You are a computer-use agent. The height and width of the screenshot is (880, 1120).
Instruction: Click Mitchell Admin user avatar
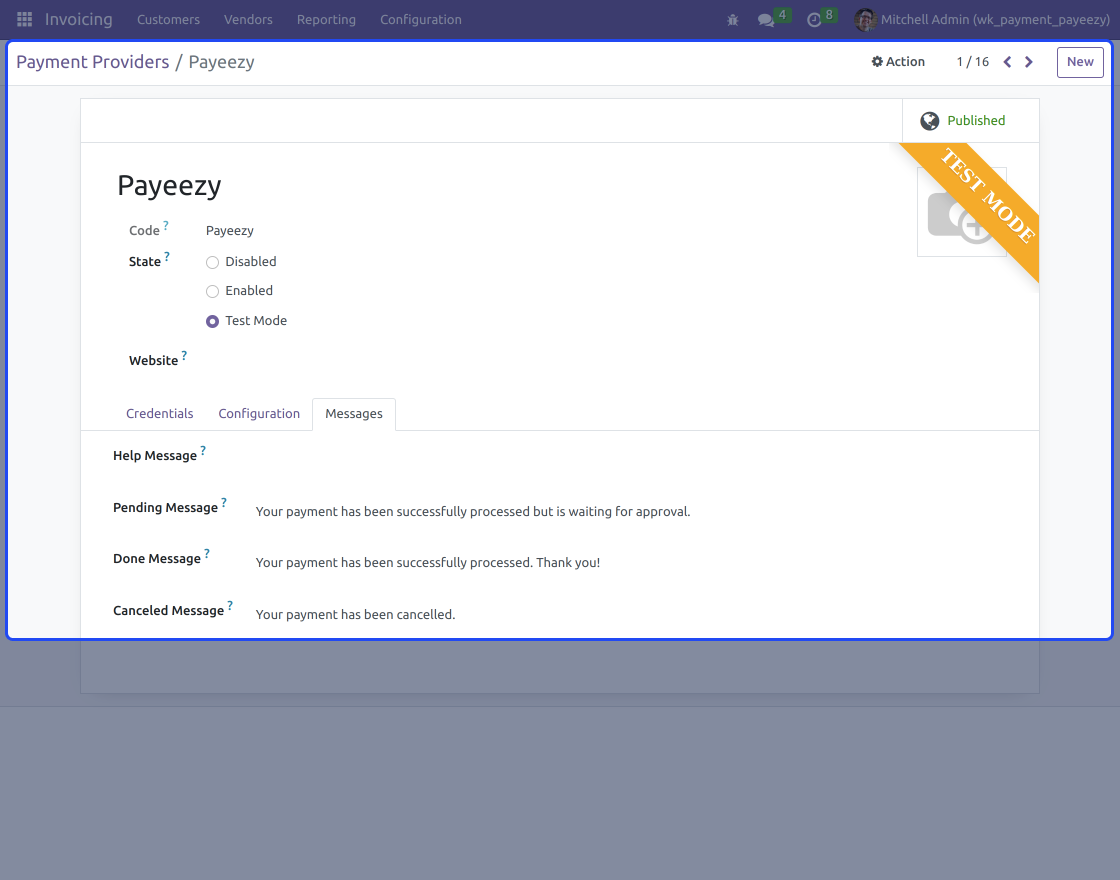[865, 19]
